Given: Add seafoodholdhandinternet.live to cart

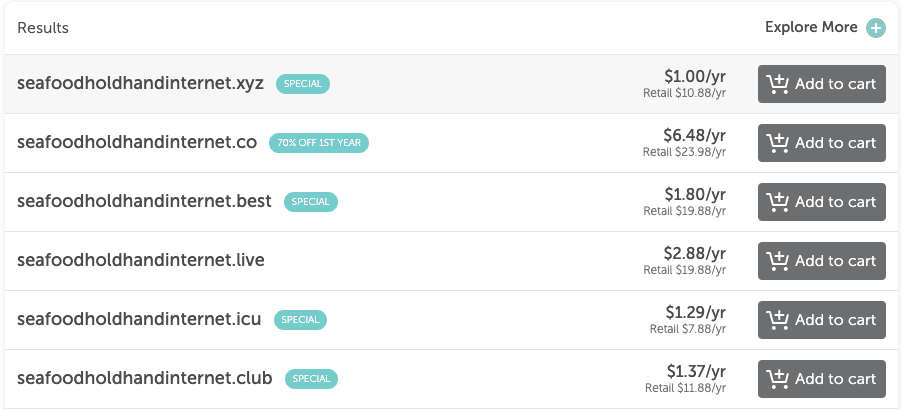Looking at the screenshot, I should (x=821, y=261).
